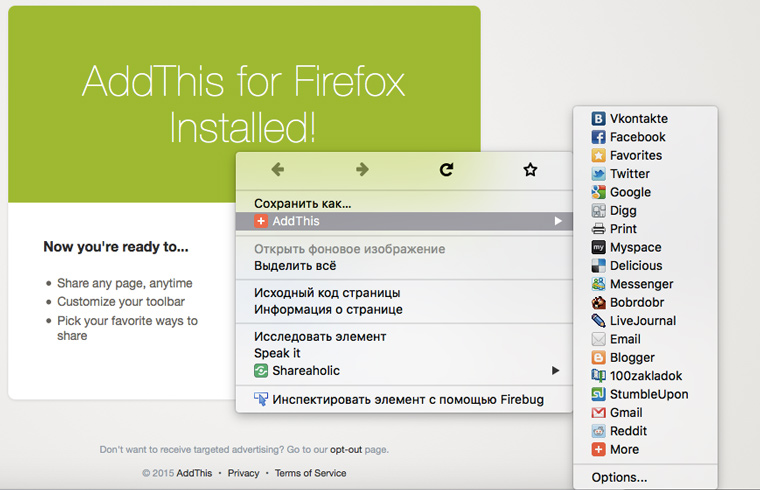The width and height of the screenshot is (760, 490).
Task: Share to Reddit
Action: tap(645, 431)
